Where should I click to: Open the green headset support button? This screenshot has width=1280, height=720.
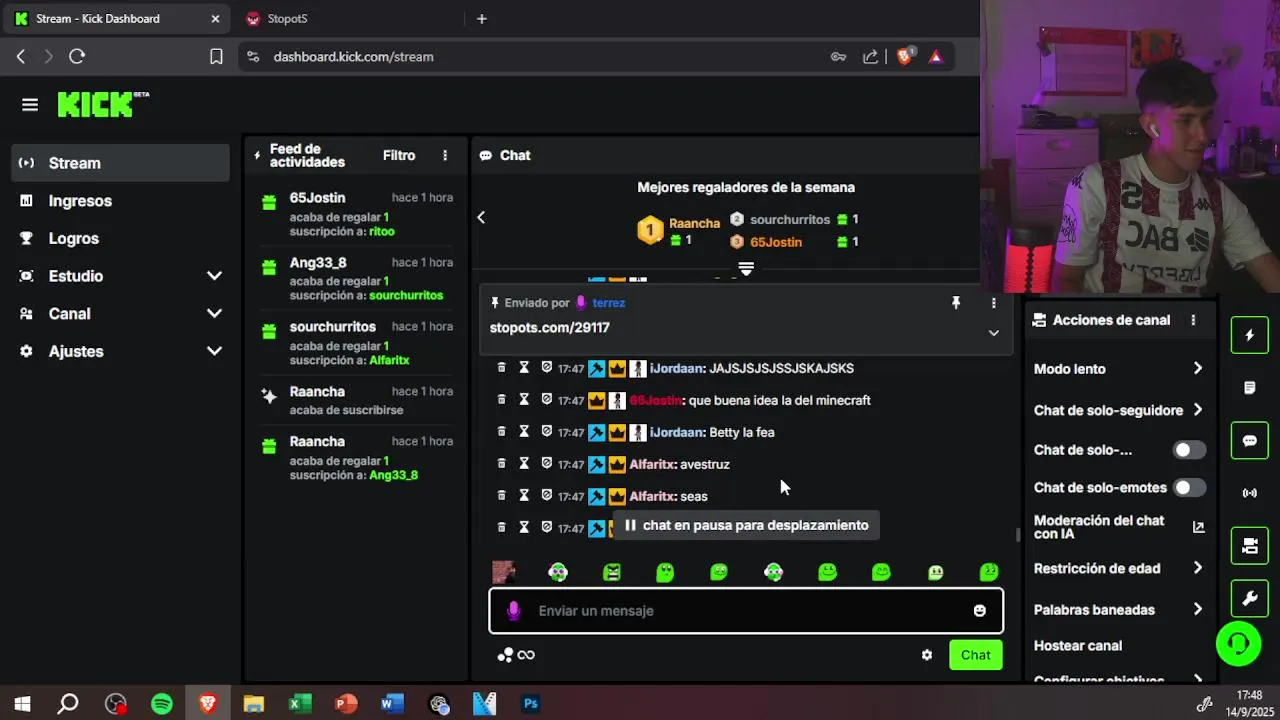tap(1238, 643)
